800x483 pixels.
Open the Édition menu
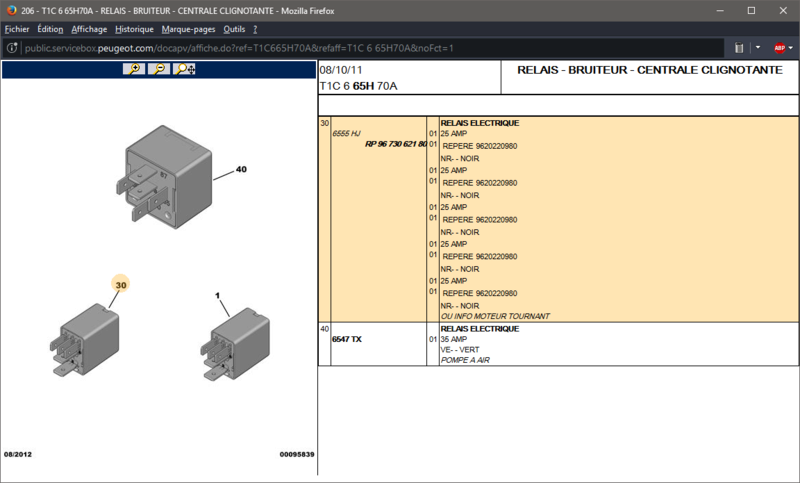coord(50,29)
